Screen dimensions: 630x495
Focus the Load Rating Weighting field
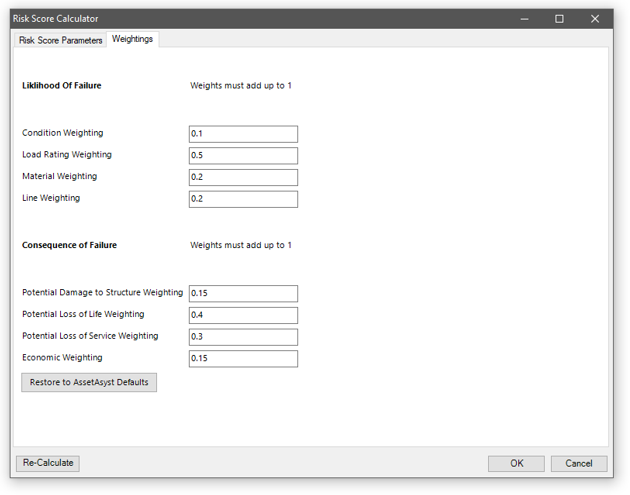coord(243,156)
